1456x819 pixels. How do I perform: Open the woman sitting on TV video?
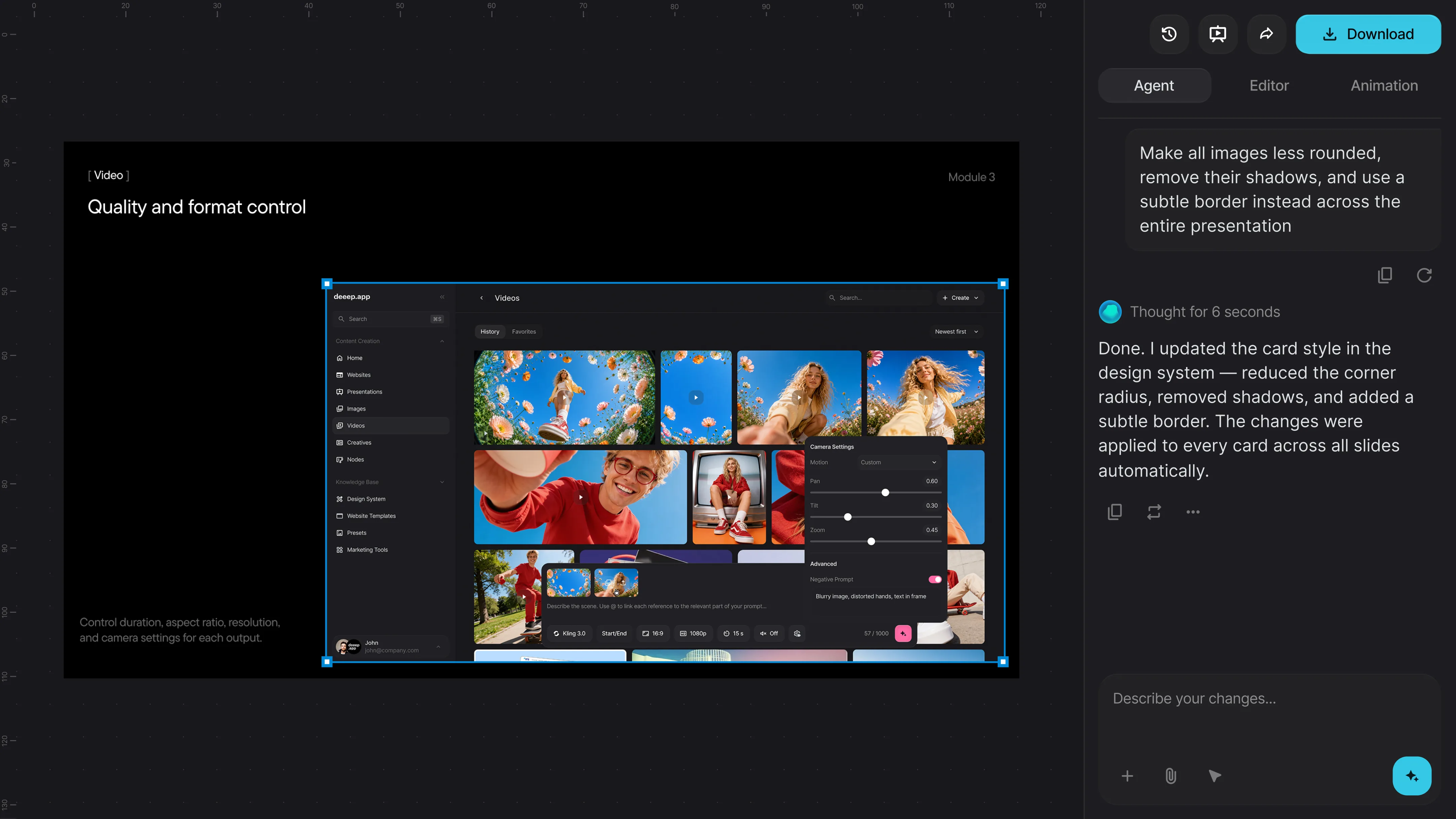tap(729, 497)
